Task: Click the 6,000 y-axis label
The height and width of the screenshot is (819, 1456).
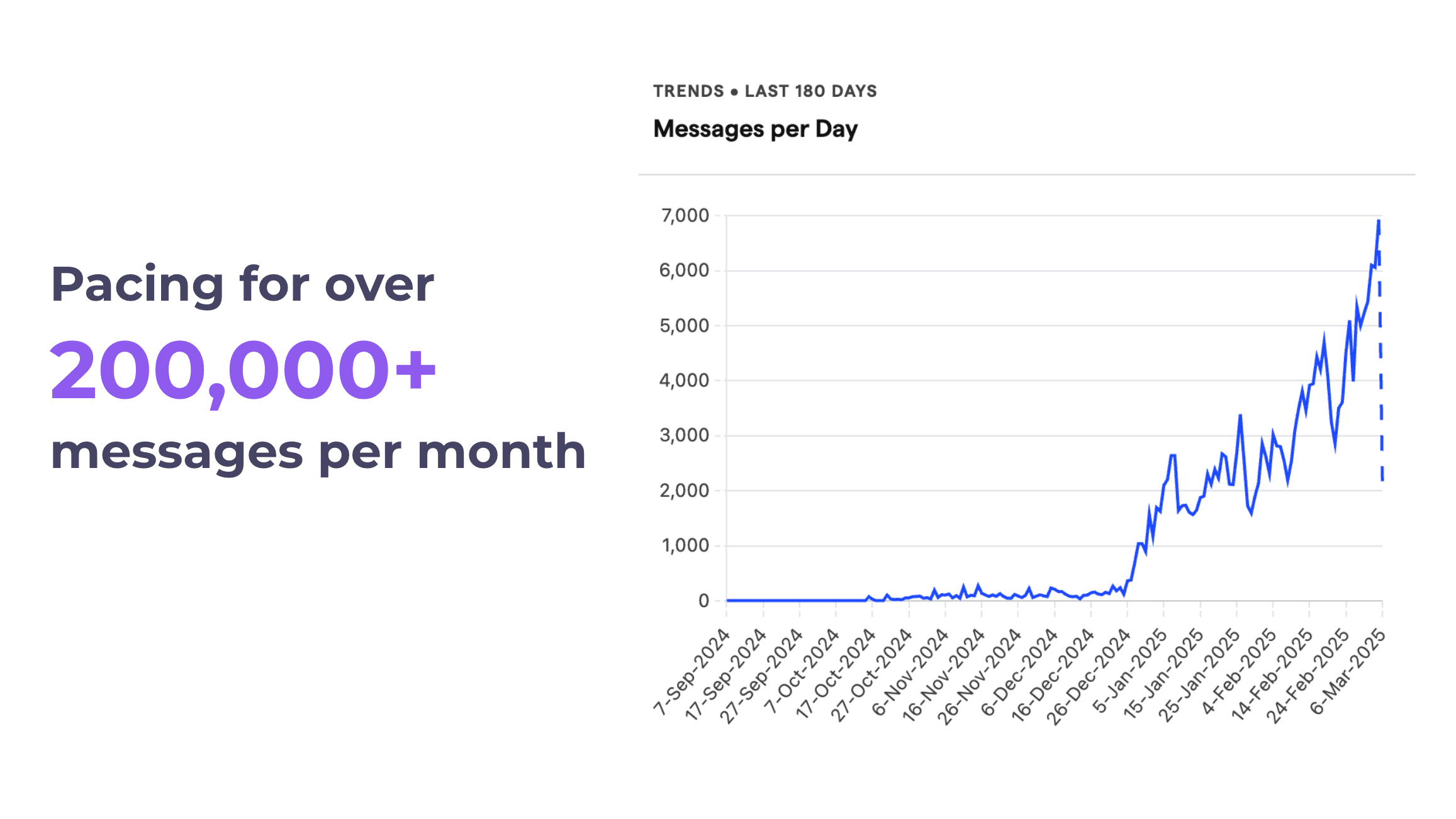Action: (684, 270)
